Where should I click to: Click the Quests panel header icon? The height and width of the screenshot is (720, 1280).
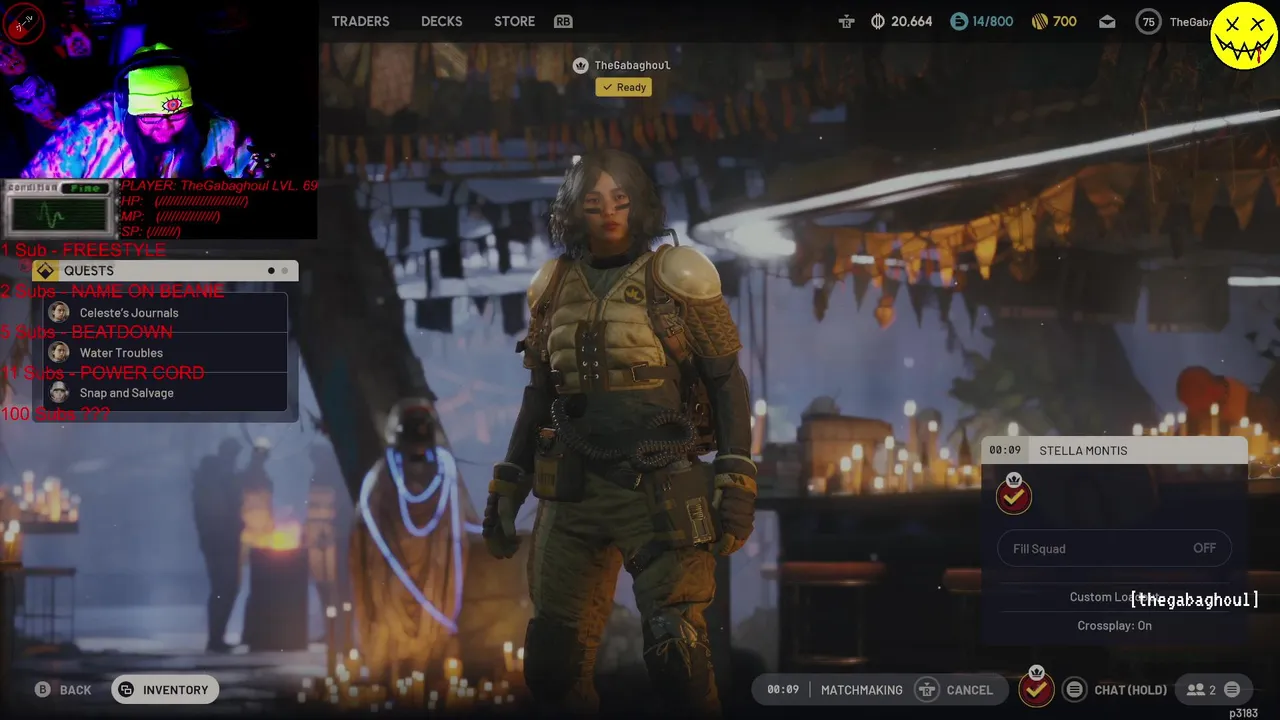tap(45, 271)
